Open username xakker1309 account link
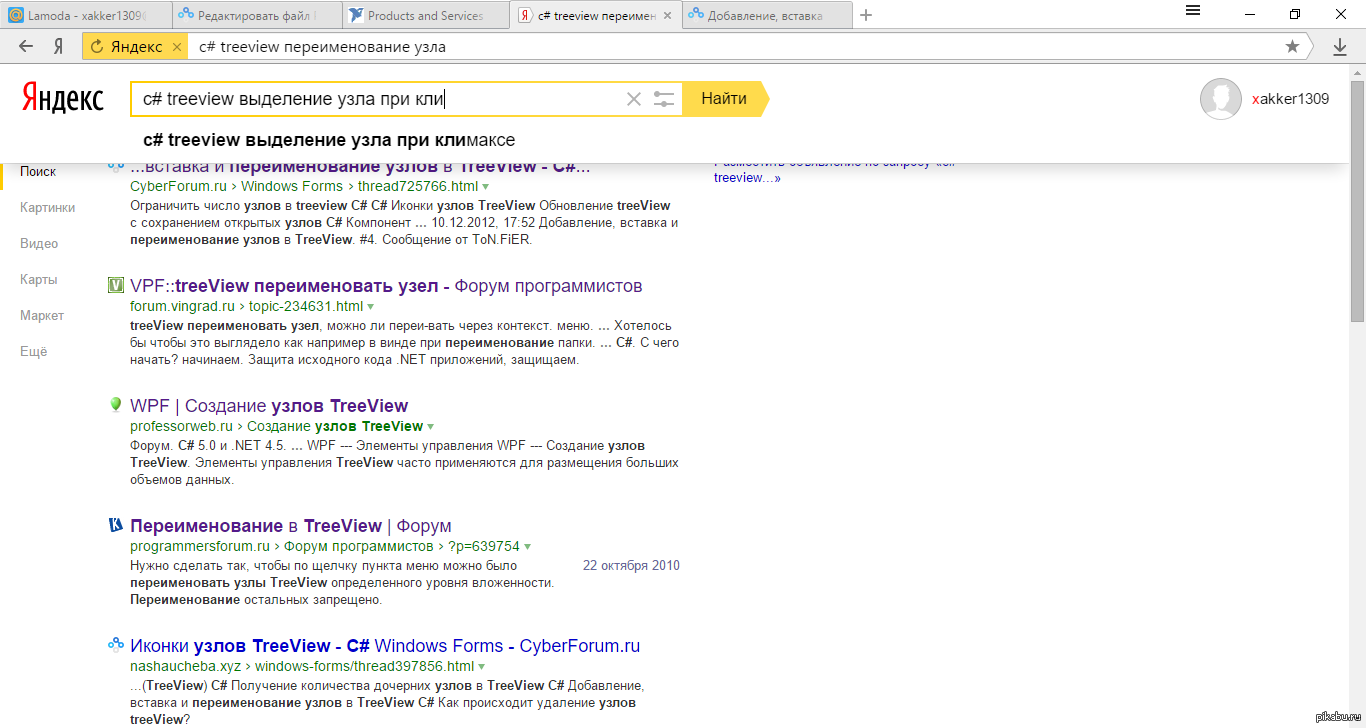Screen dimensions: 1366x728 pos(1290,99)
